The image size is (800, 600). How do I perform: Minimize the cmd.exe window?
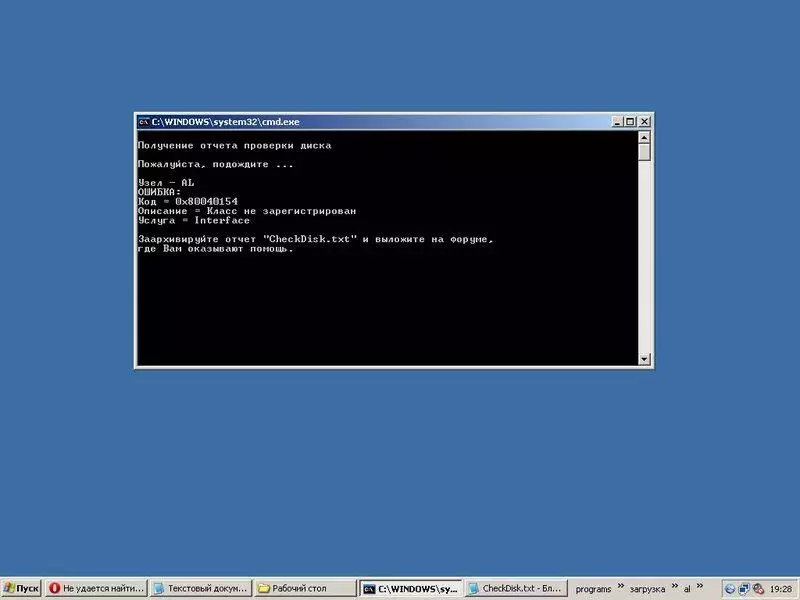click(617, 122)
